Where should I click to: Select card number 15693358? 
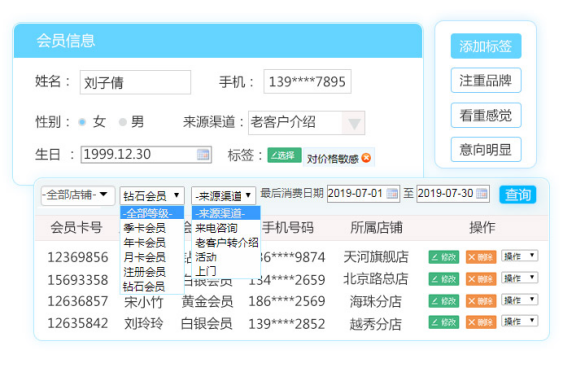[78, 280]
